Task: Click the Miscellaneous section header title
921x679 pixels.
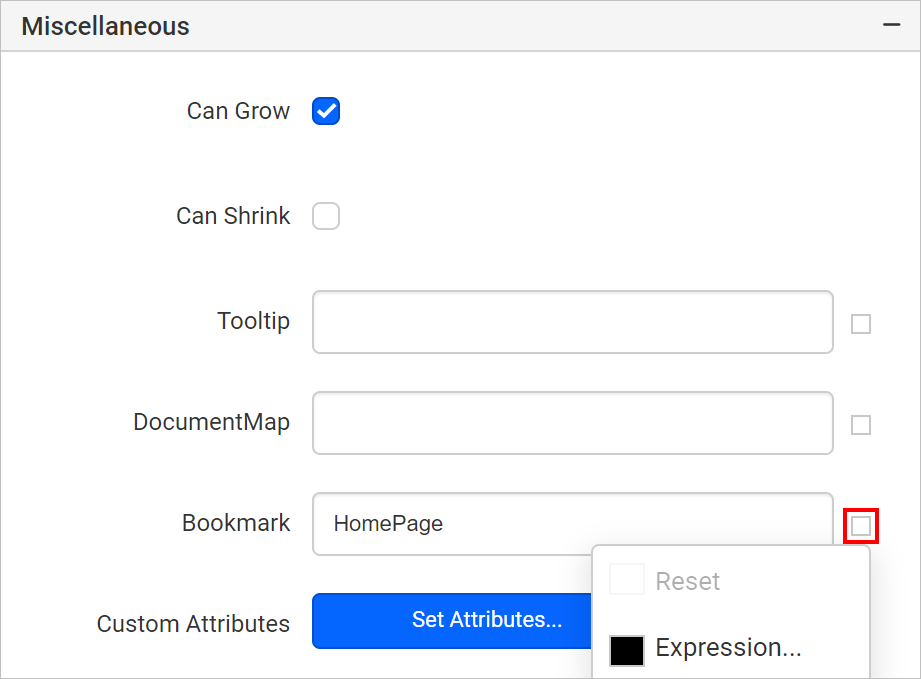Action: [x=106, y=26]
